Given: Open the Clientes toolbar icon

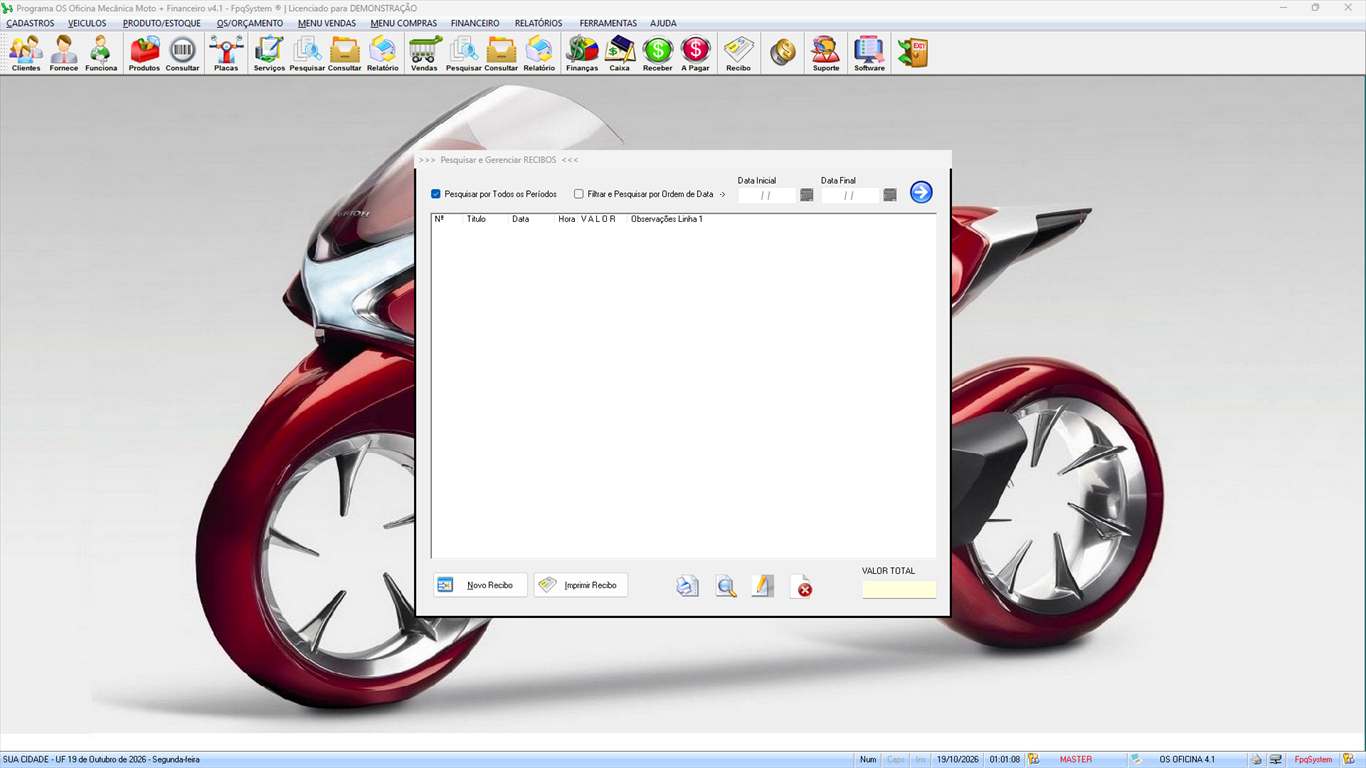Looking at the screenshot, I should click(26, 54).
